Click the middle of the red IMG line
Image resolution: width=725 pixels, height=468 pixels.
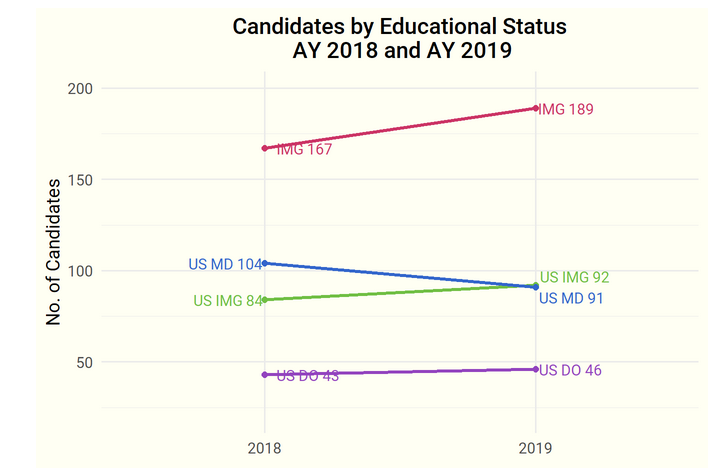(x=400, y=128)
